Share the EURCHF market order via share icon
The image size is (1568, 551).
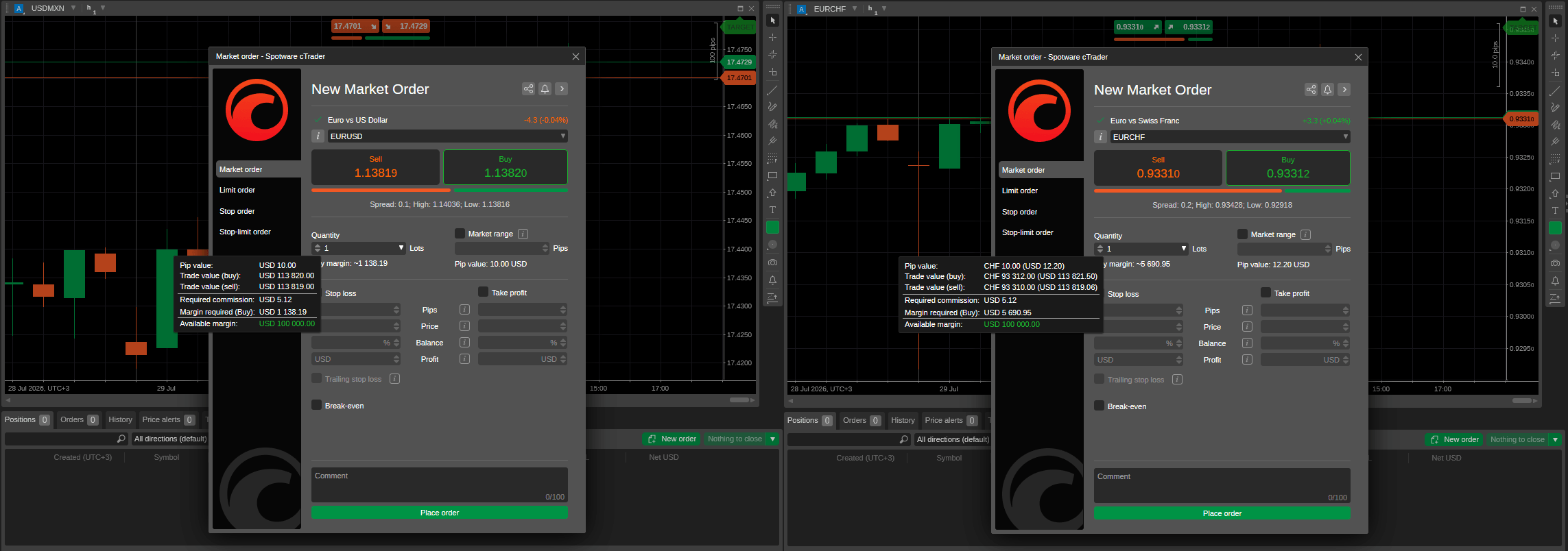click(1311, 89)
